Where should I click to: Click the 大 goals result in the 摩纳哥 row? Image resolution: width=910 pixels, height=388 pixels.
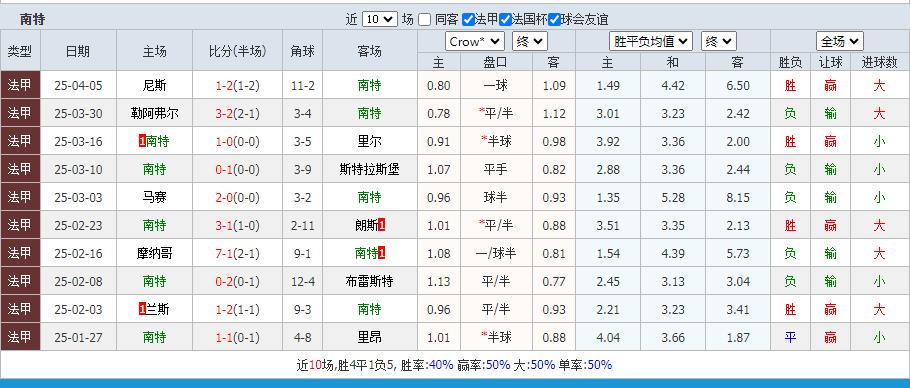click(879, 253)
